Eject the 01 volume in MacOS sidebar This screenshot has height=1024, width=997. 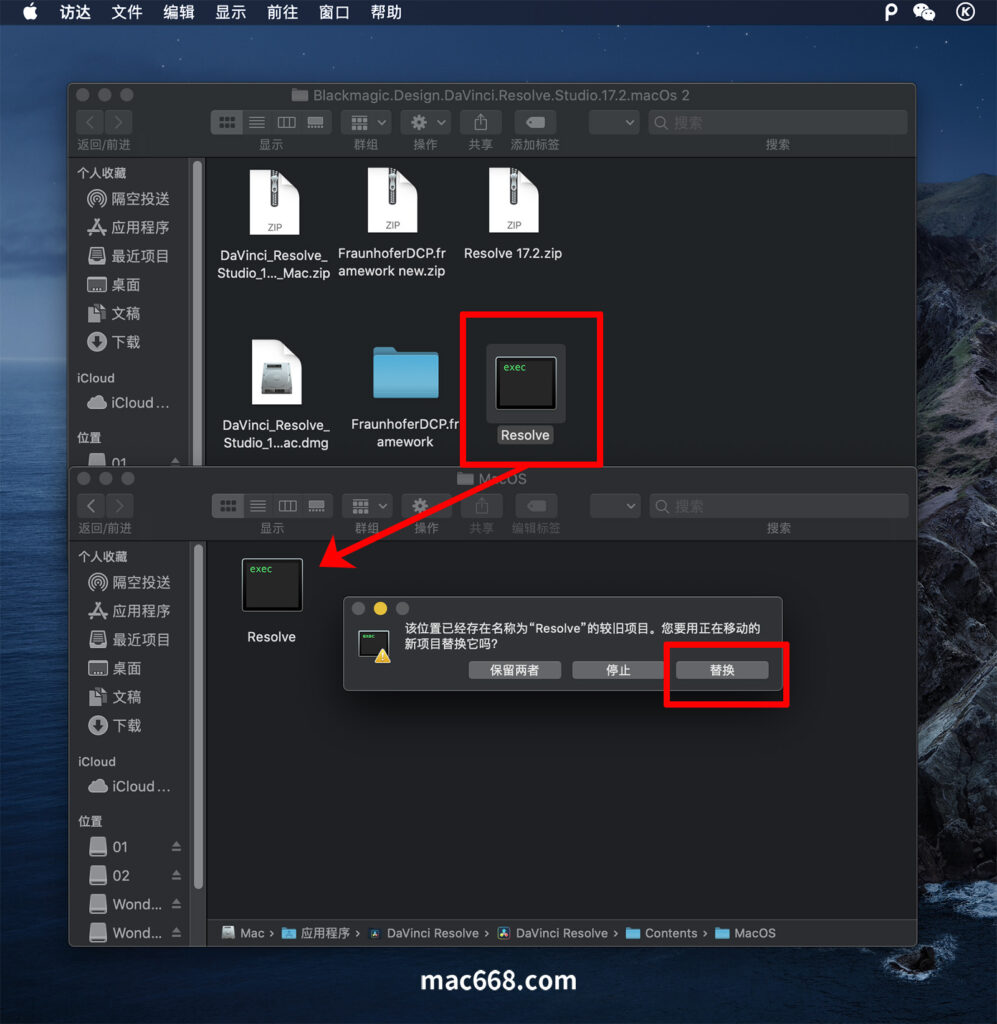[176, 846]
